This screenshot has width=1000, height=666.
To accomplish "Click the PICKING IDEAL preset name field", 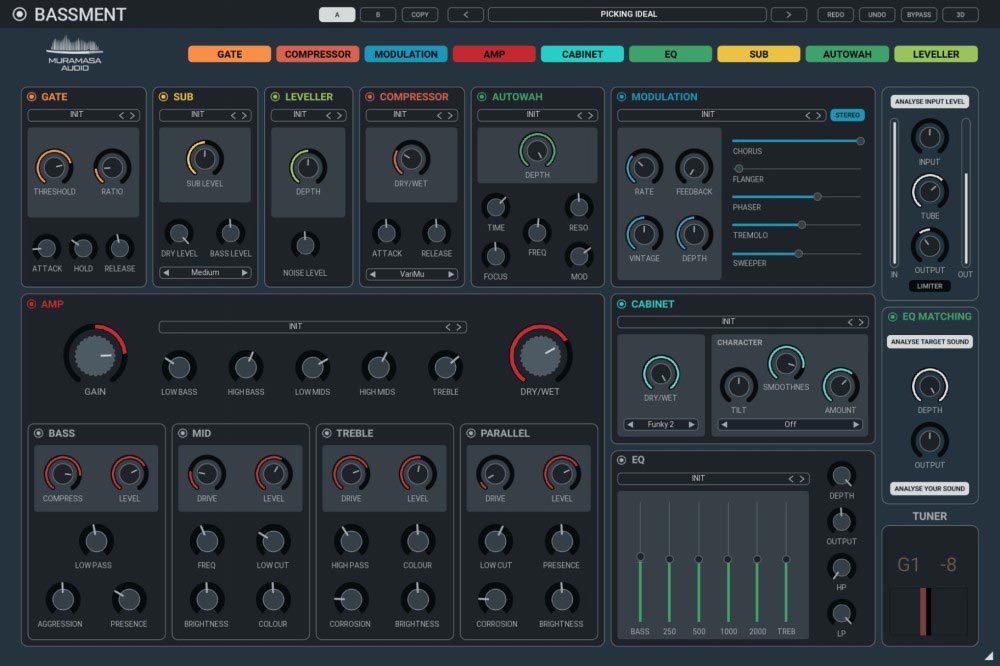I will click(626, 14).
